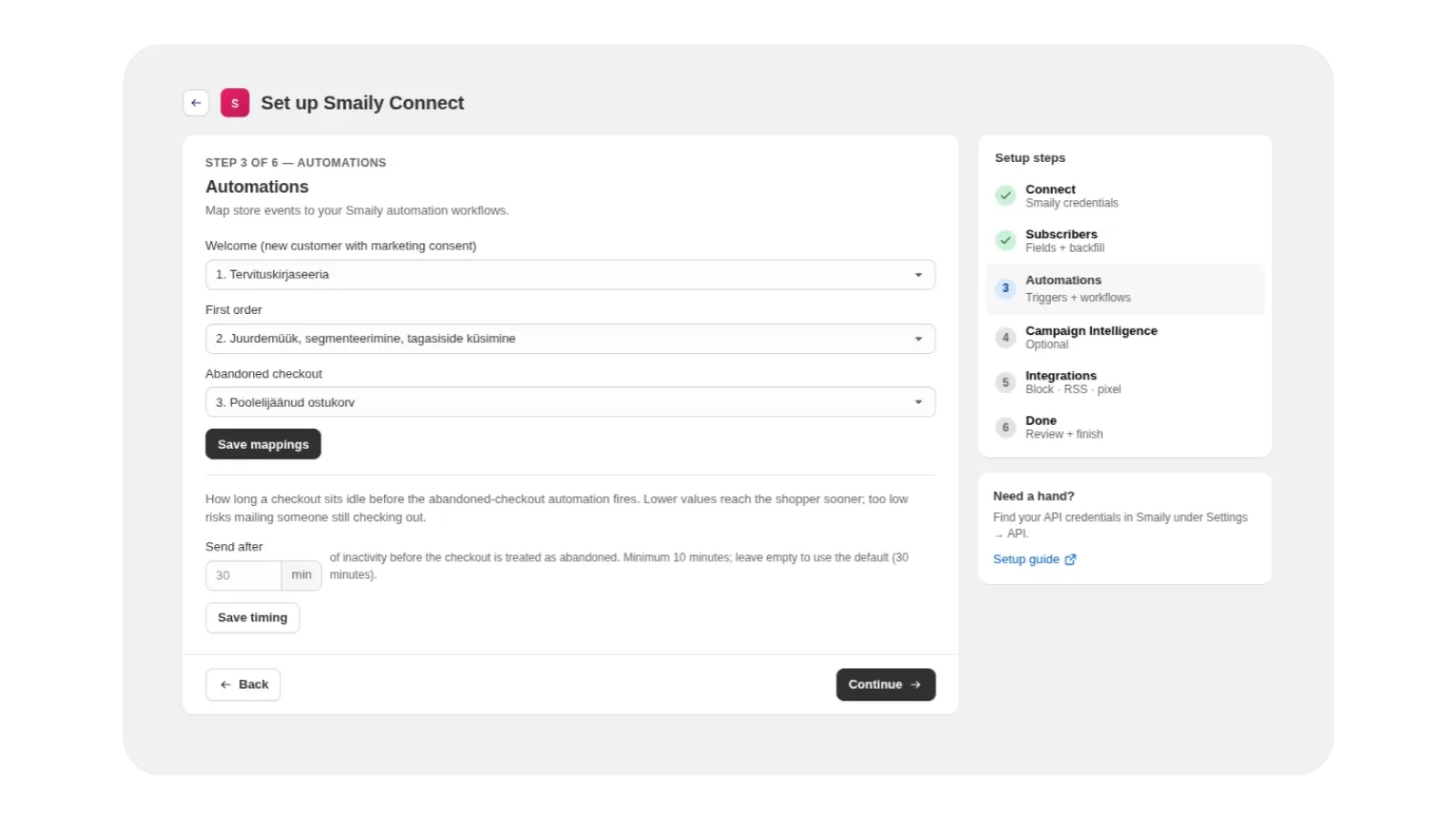Click the Save mappings button

click(x=263, y=444)
